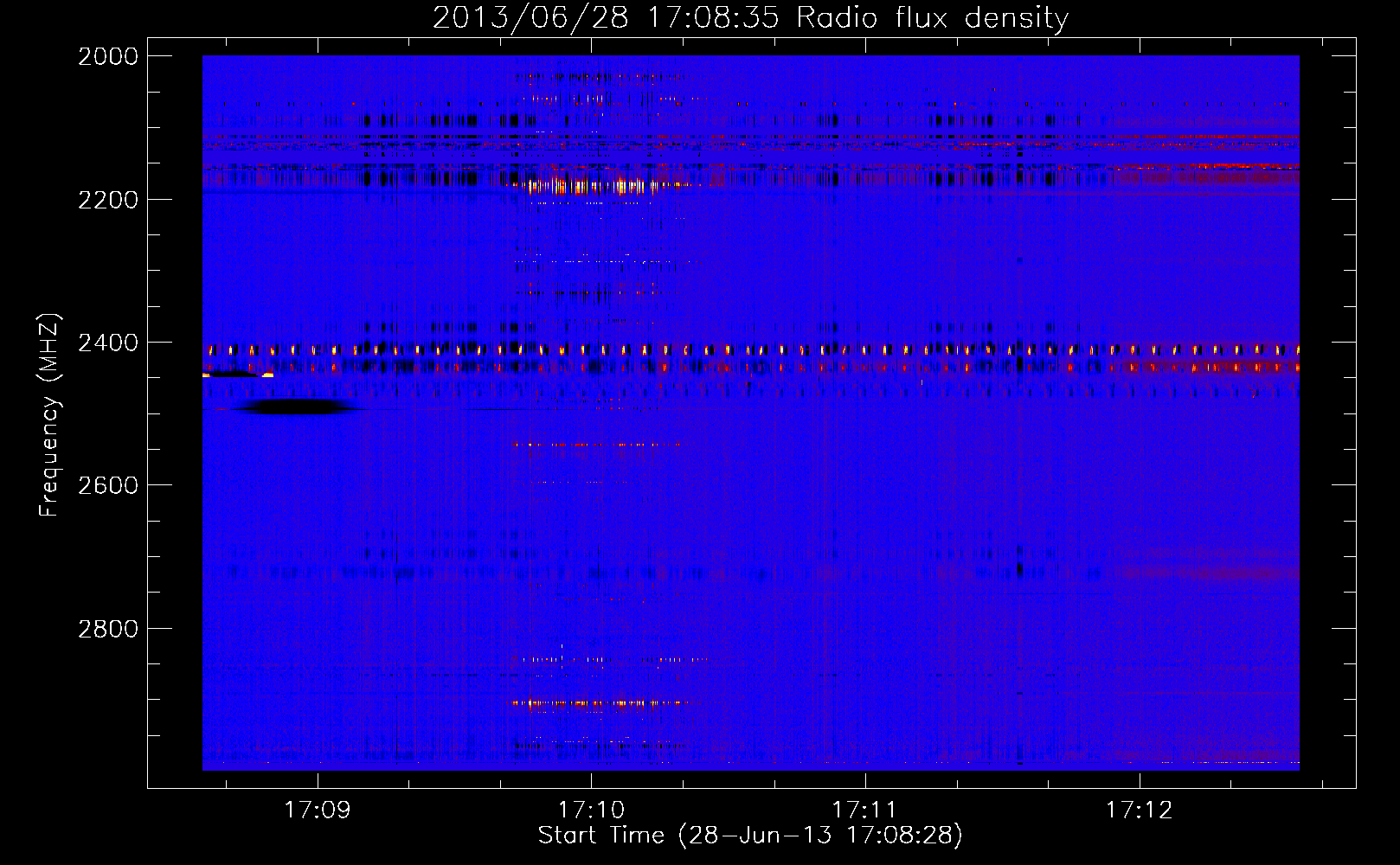Click the "17:10" time axis label
This screenshot has height=865, width=1400.
click(591, 810)
